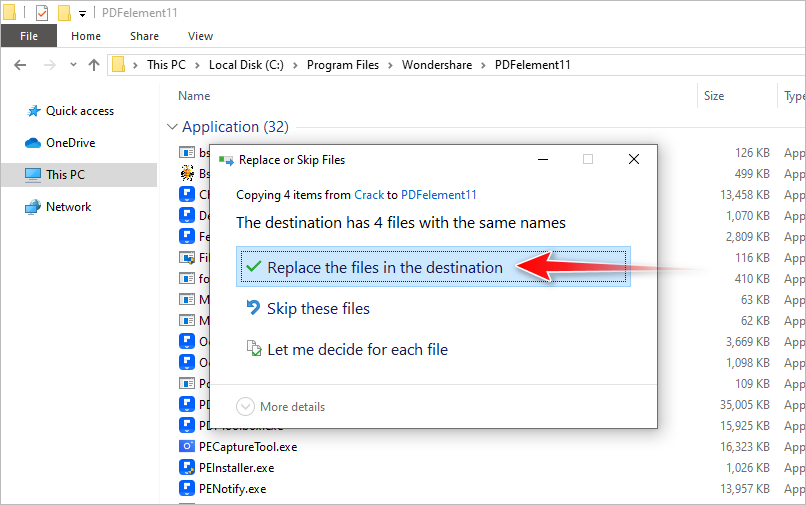Viewport: 806px width, 505px height.
Task: Open the recent locations dropdown arrow
Action: 73,65
